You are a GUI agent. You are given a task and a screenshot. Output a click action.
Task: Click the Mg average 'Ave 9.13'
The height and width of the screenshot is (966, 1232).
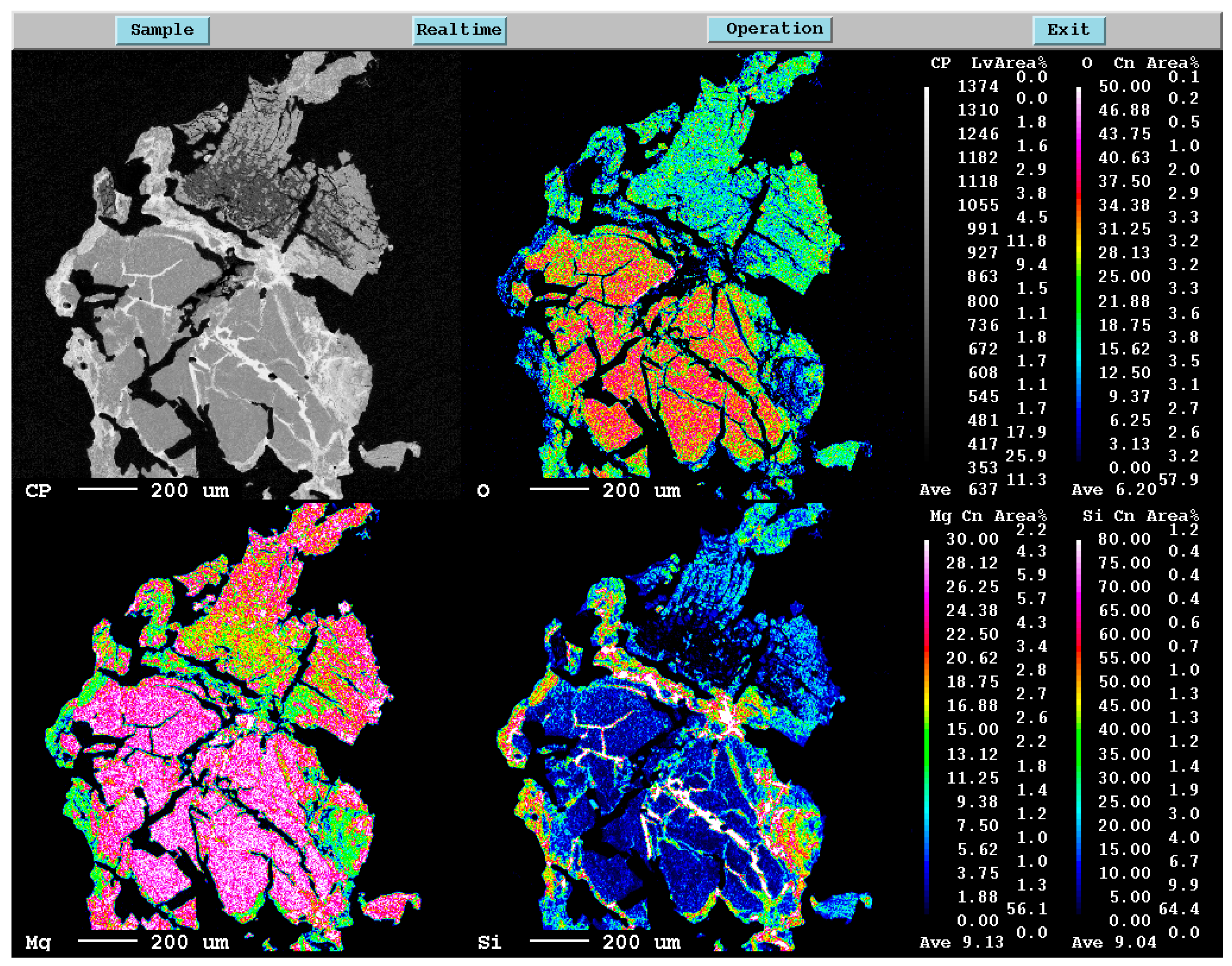tap(961, 942)
